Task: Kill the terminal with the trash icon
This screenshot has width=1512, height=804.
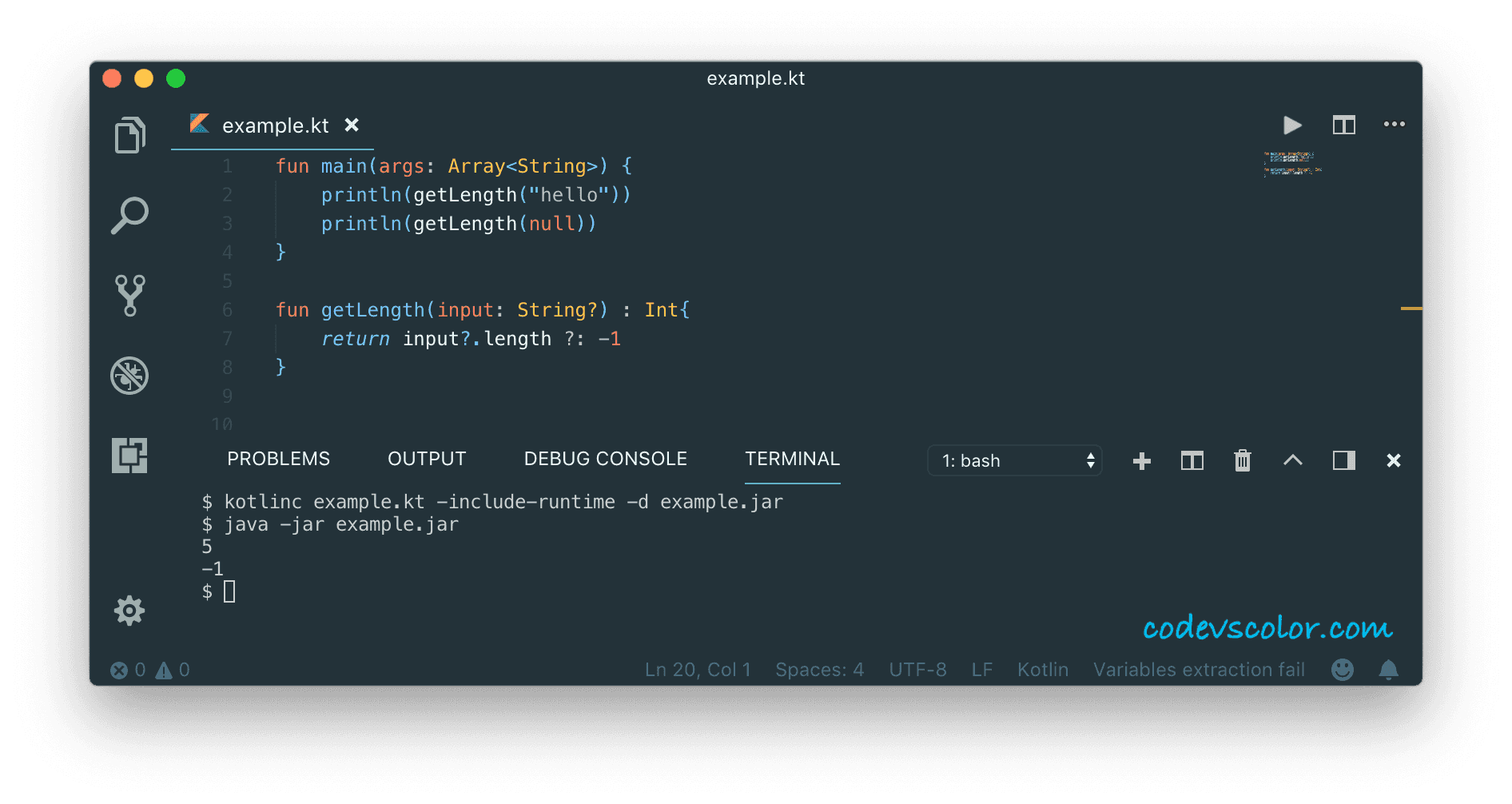Action: click(1243, 460)
